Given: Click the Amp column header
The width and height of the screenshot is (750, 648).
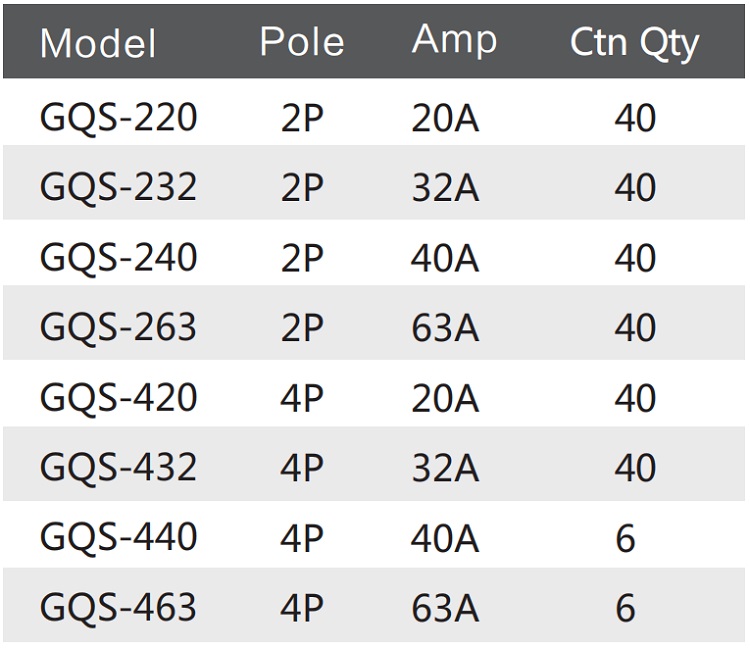Looking at the screenshot, I should [x=454, y=40].
